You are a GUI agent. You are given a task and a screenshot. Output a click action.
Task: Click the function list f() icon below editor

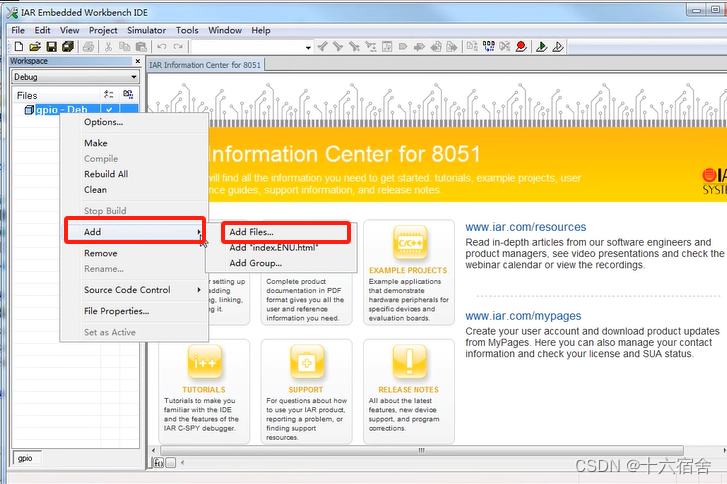[159, 462]
